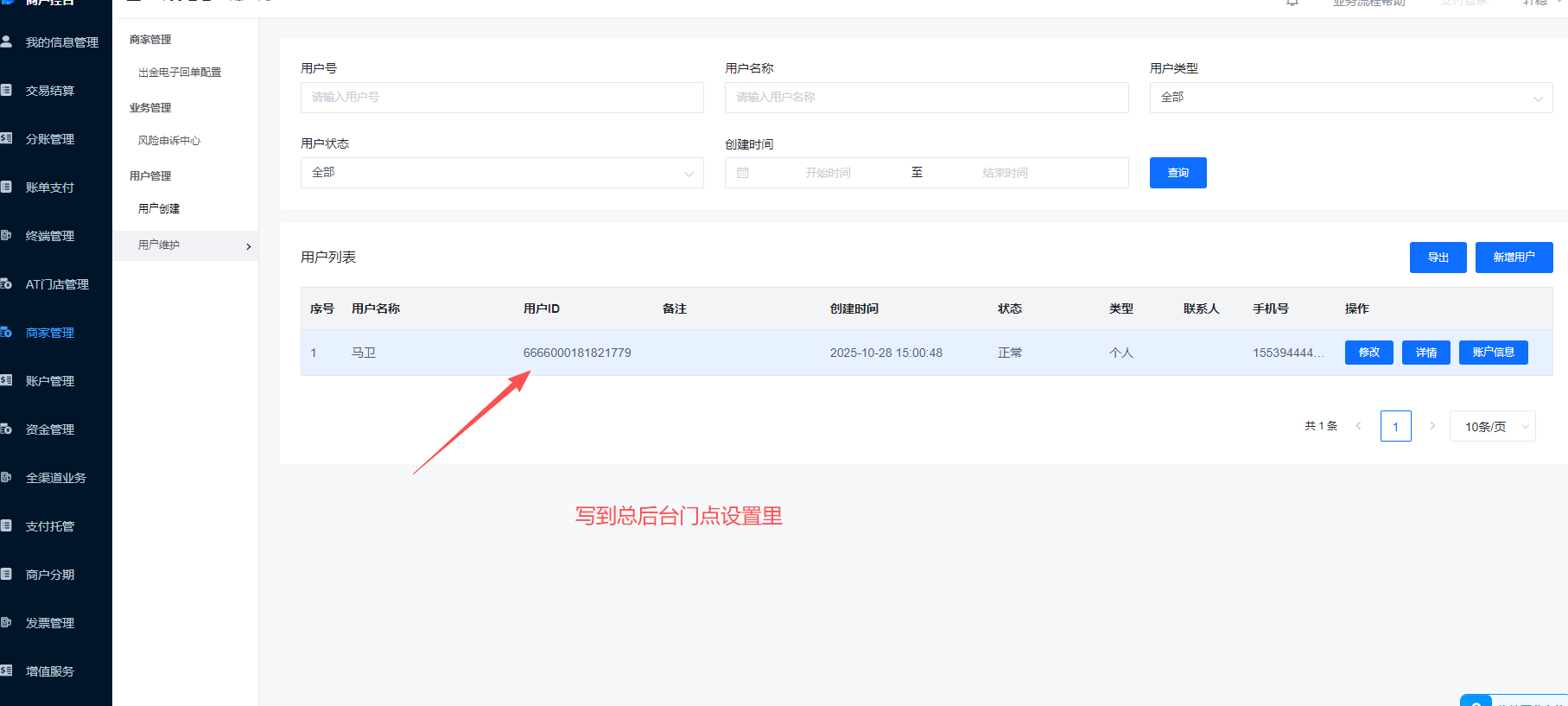Screen dimensions: 1568x706
Task: Click the dollar icon beside 分账管理
Action: pyautogui.click(x=6, y=138)
